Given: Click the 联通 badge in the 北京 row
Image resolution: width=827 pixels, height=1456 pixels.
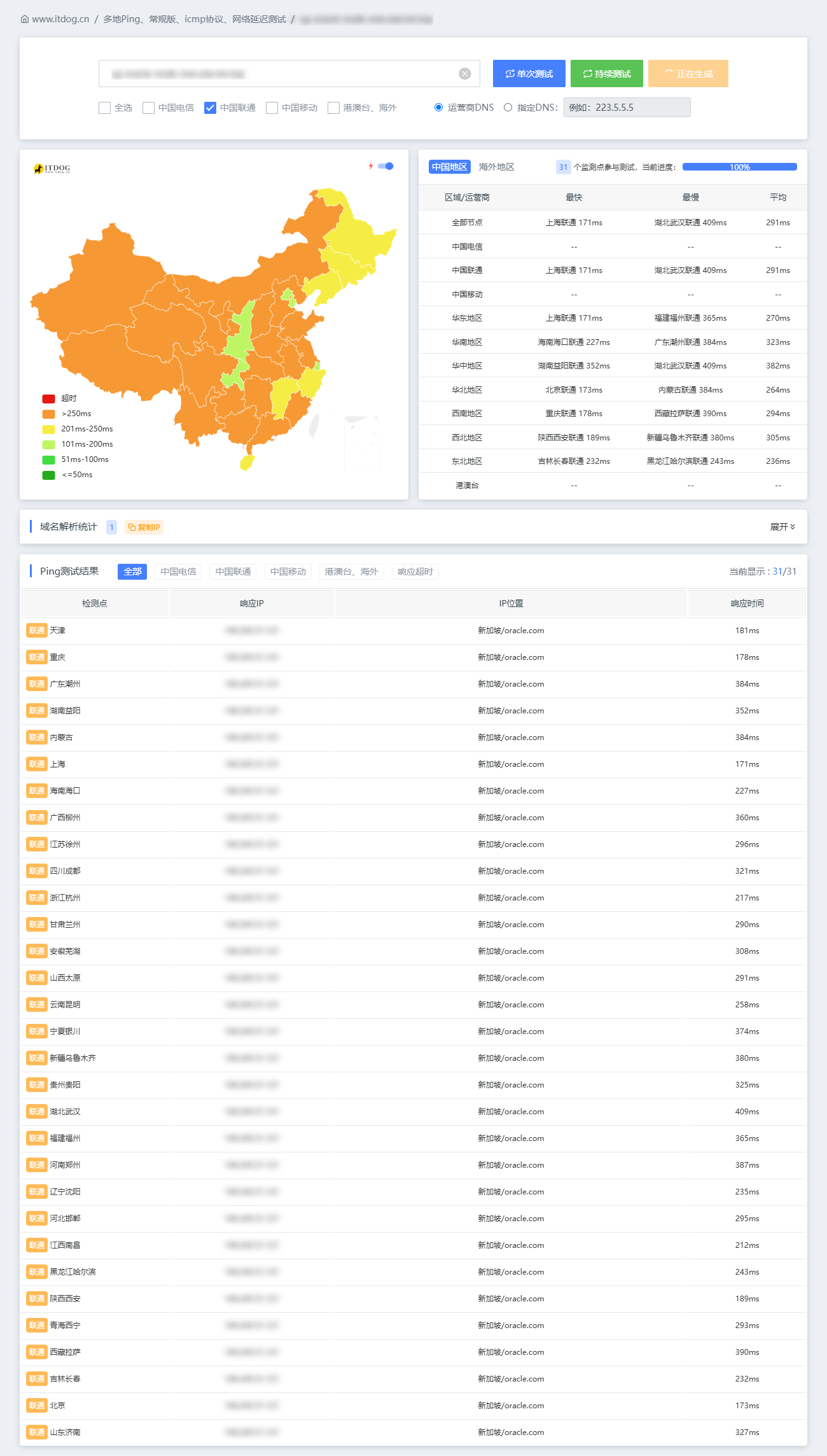Looking at the screenshot, I should point(37,1406).
